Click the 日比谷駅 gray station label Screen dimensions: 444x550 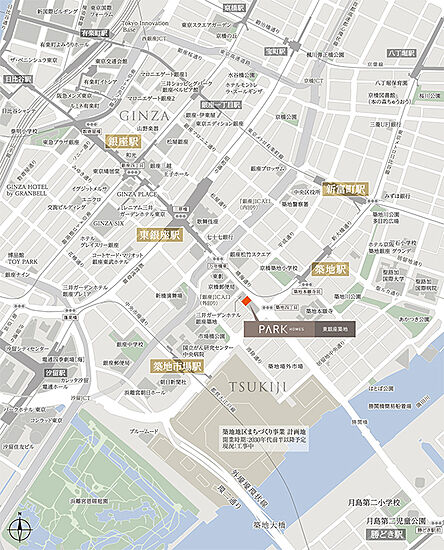pyautogui.click(x=18, y=79)
